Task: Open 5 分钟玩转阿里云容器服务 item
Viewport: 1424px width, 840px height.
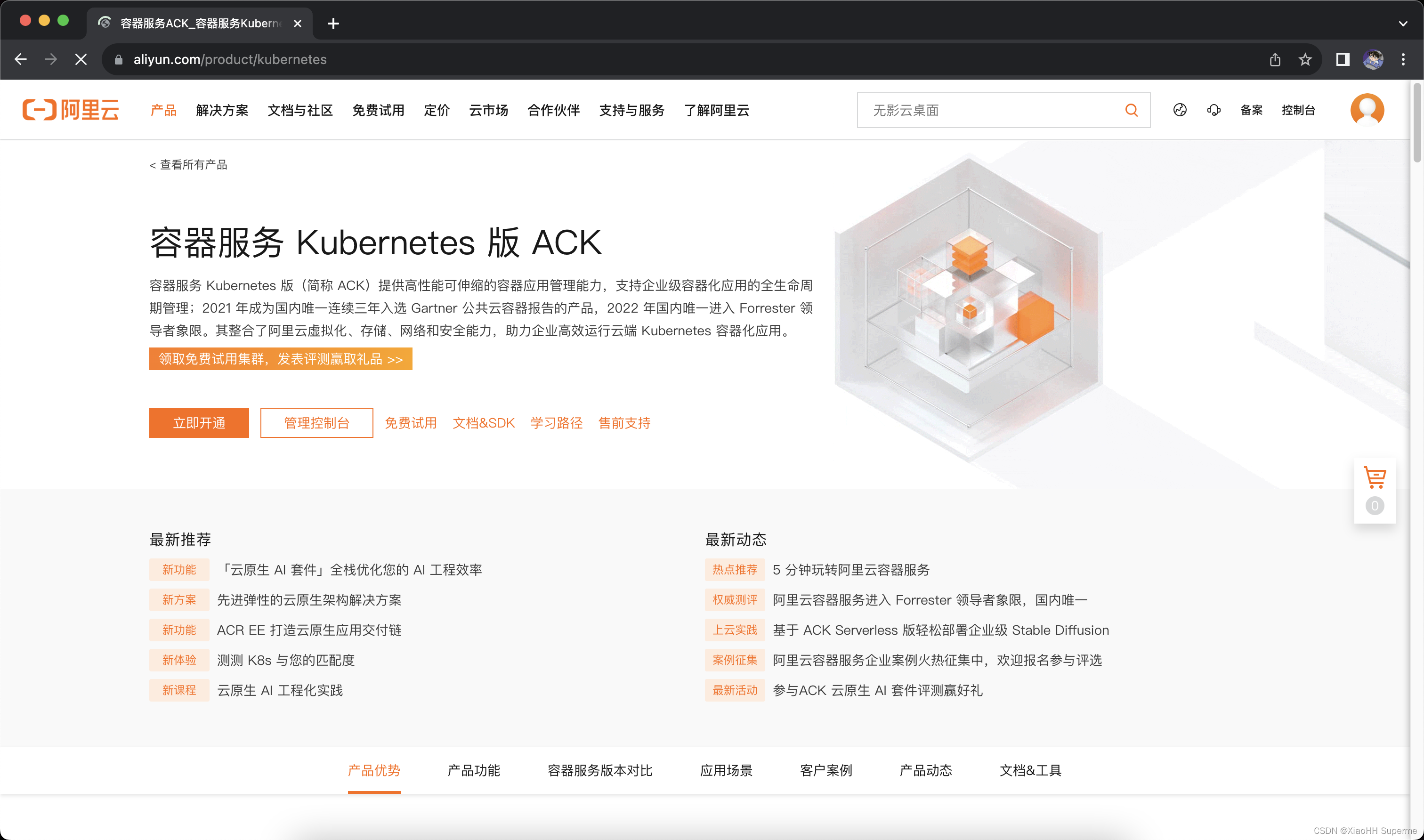Action: point(851,570)
